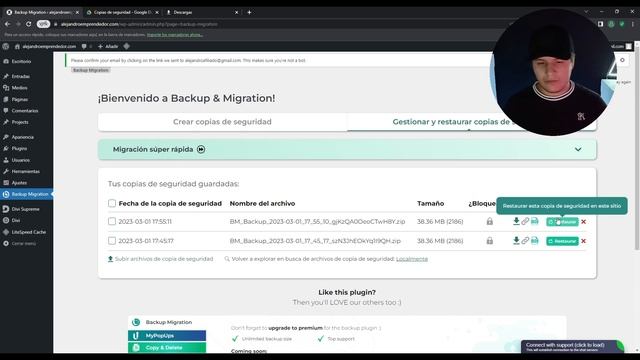
Task: Go back with browser back arrow
Action: tap(7, 24)
